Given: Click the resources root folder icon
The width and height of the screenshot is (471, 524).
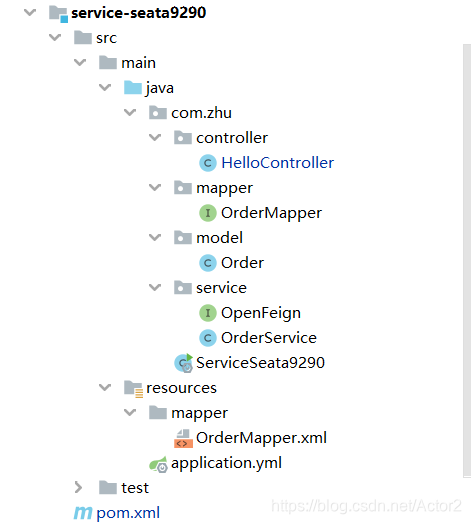Looking at the screenshot, I should click(x=133, y=389).
